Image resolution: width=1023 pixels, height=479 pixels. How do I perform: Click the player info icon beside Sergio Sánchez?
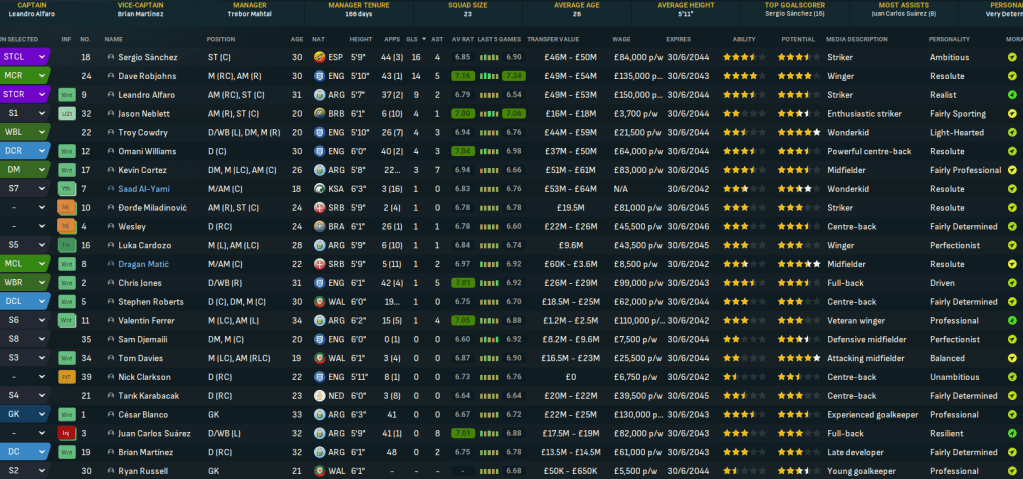(110, 57)
